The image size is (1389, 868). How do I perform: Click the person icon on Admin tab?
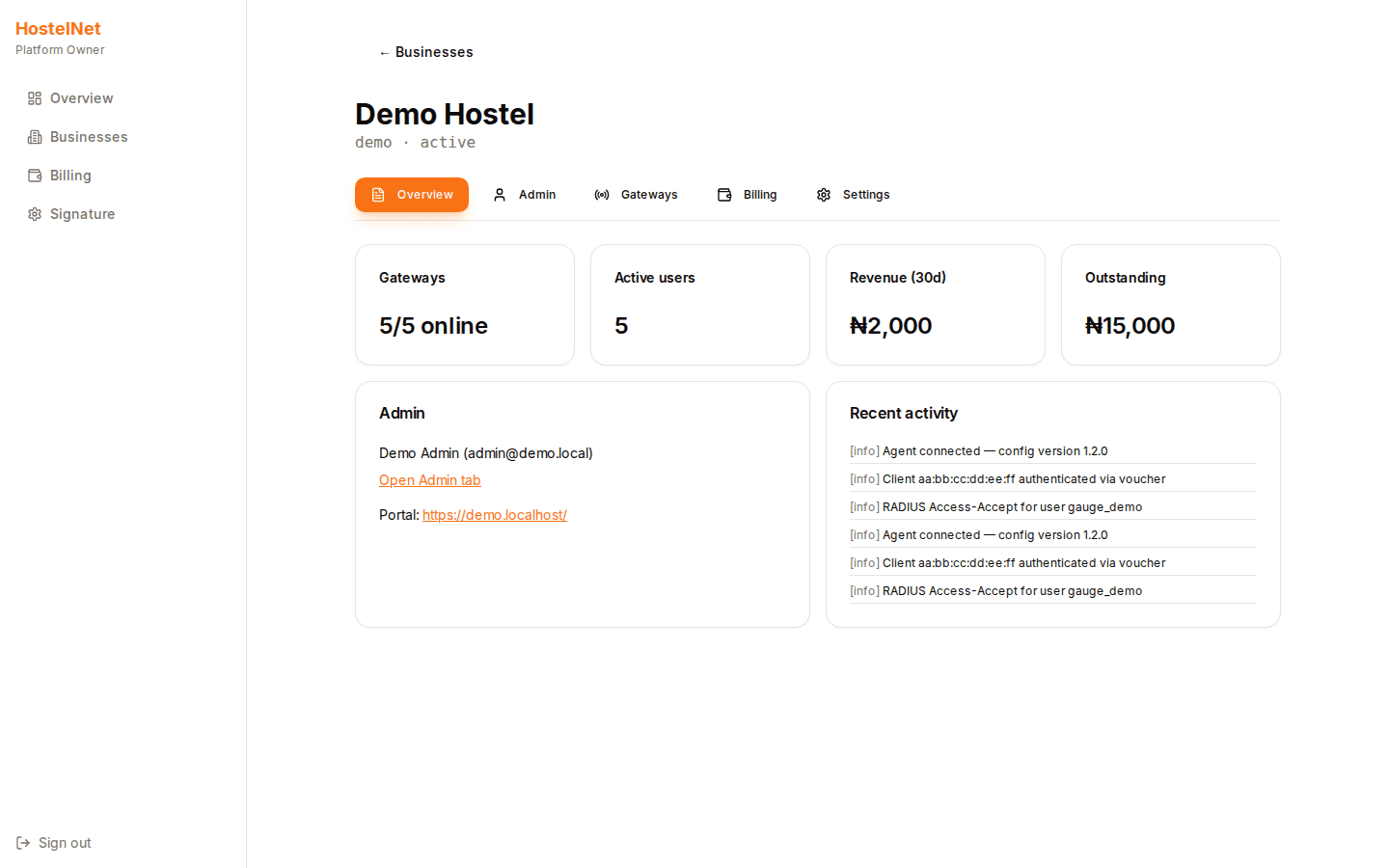click(500, 195)
